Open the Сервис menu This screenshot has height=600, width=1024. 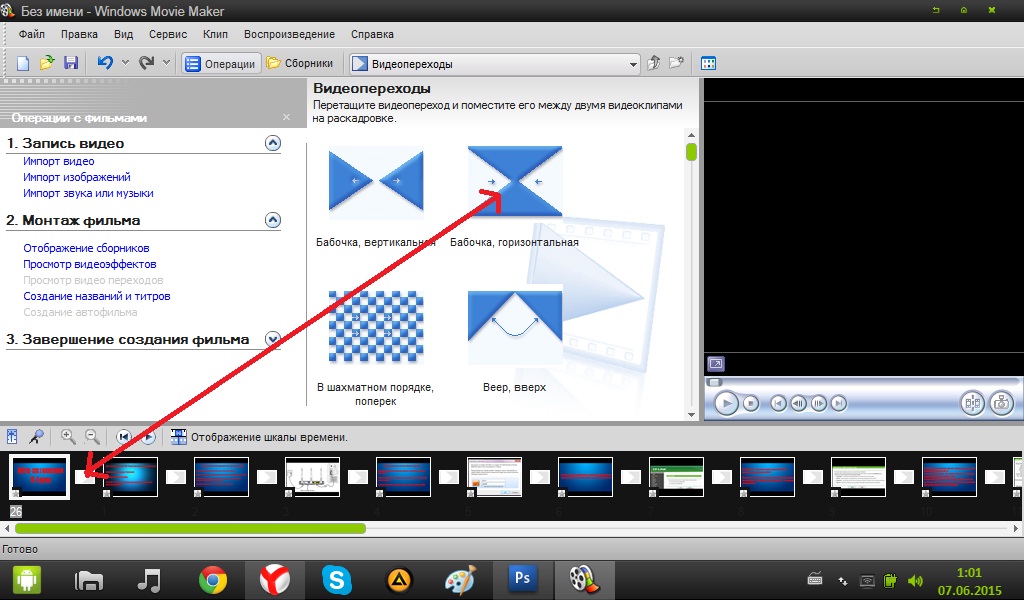point(168,34)
